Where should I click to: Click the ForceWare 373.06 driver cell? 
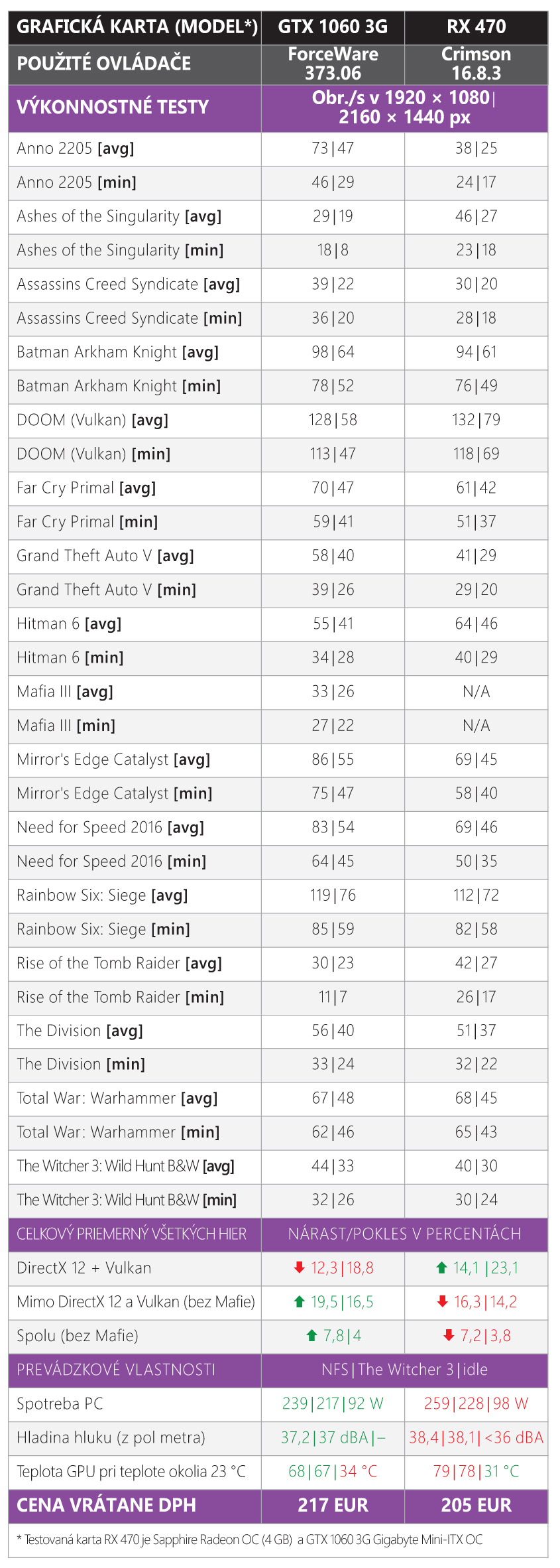point(333,64)
